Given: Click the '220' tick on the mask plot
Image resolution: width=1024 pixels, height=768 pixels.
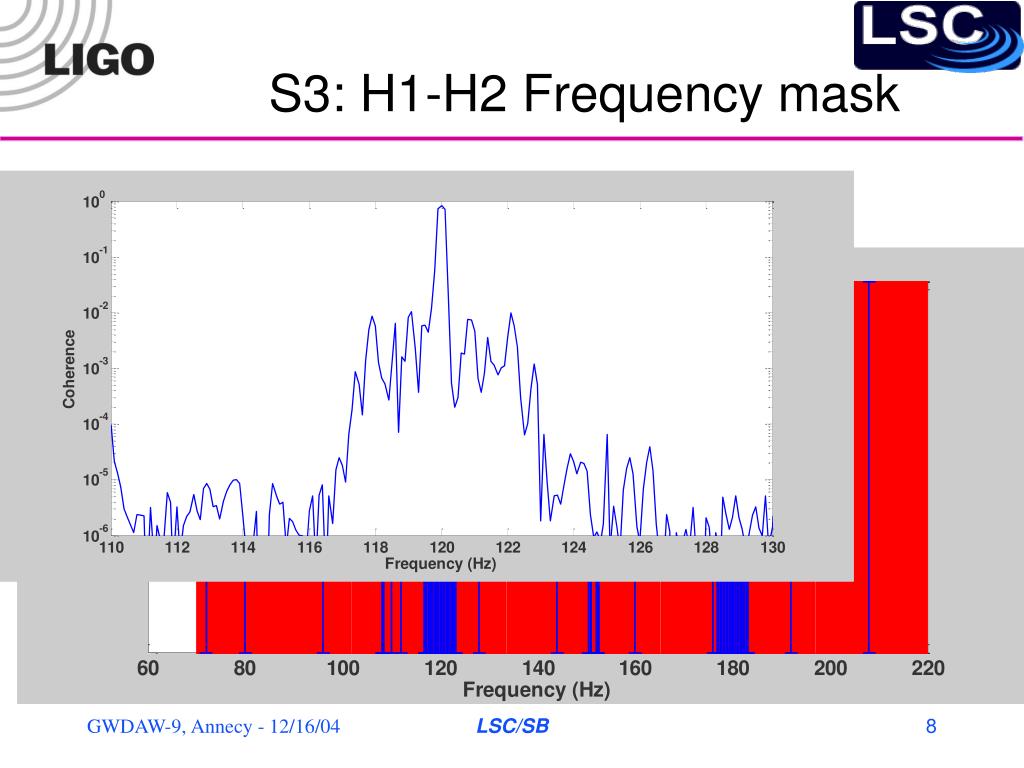Looking at the screenshot, I should pos(928,668).
